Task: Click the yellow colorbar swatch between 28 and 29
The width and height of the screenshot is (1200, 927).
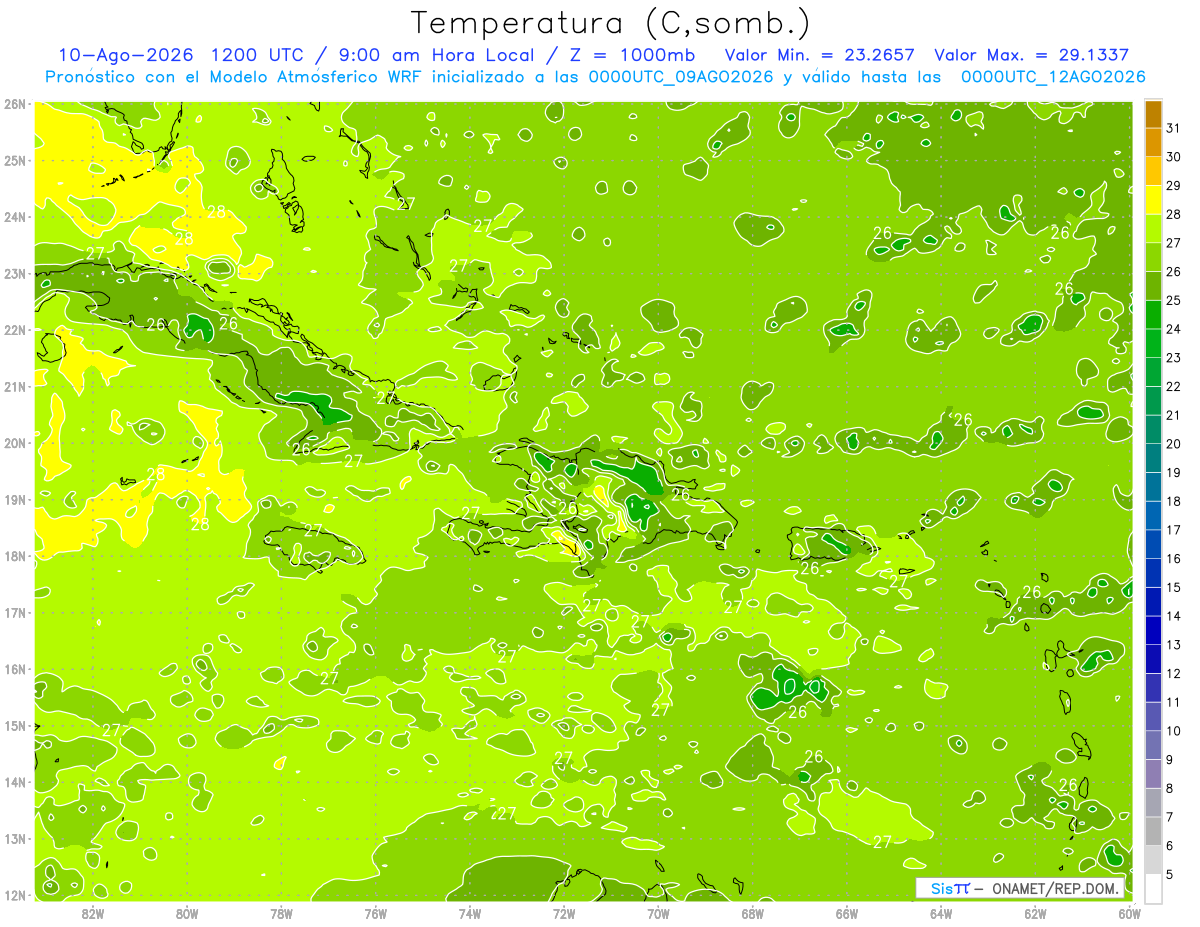Action: click(x=1153, y=201)
